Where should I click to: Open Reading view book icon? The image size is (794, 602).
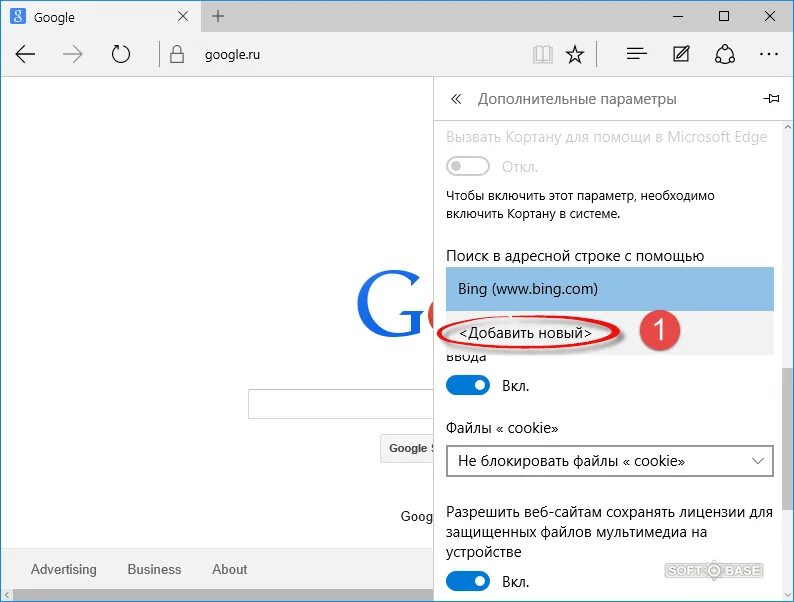(x=542, y=54)
